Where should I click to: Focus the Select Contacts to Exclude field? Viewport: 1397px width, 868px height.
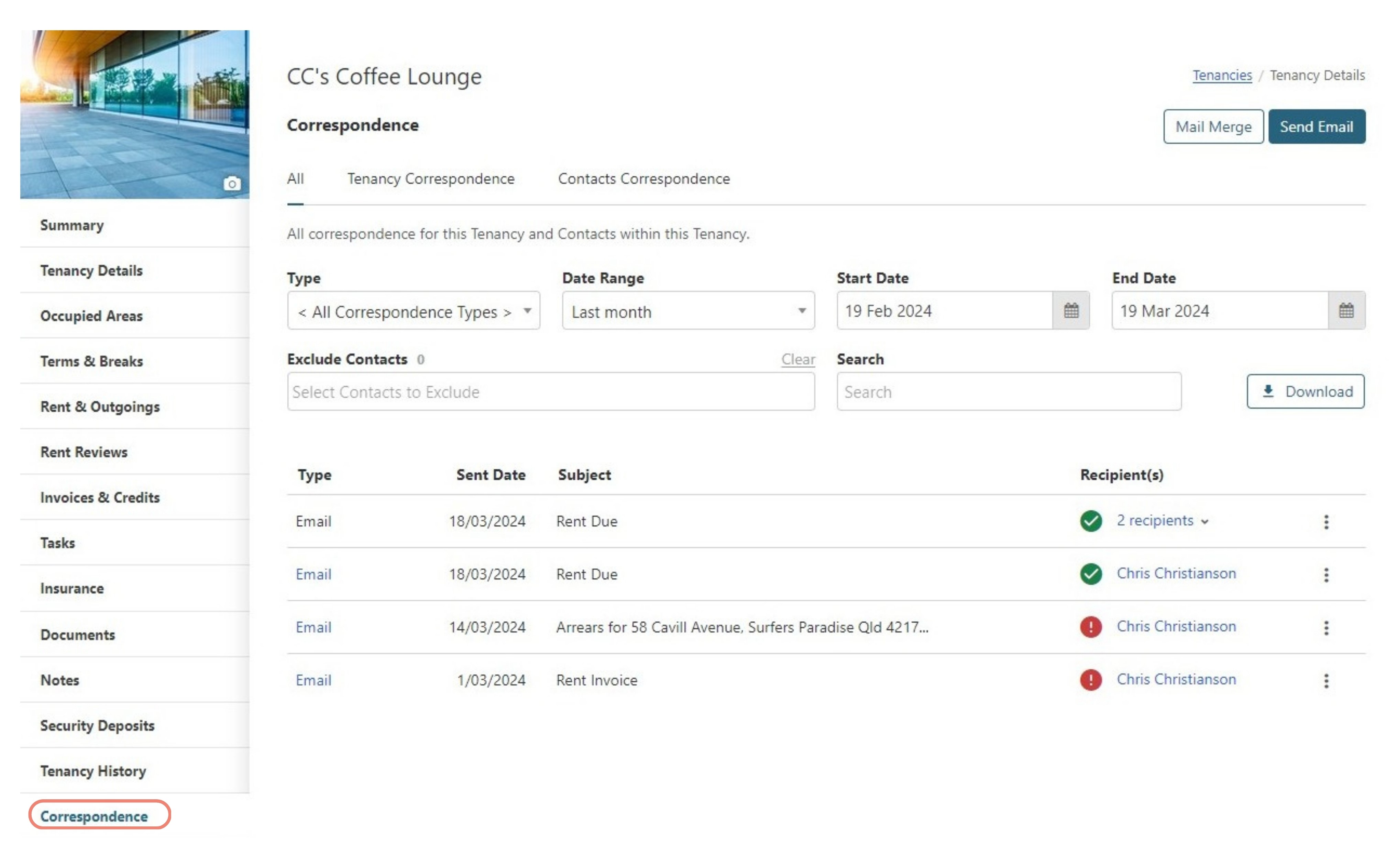(551, 392)
